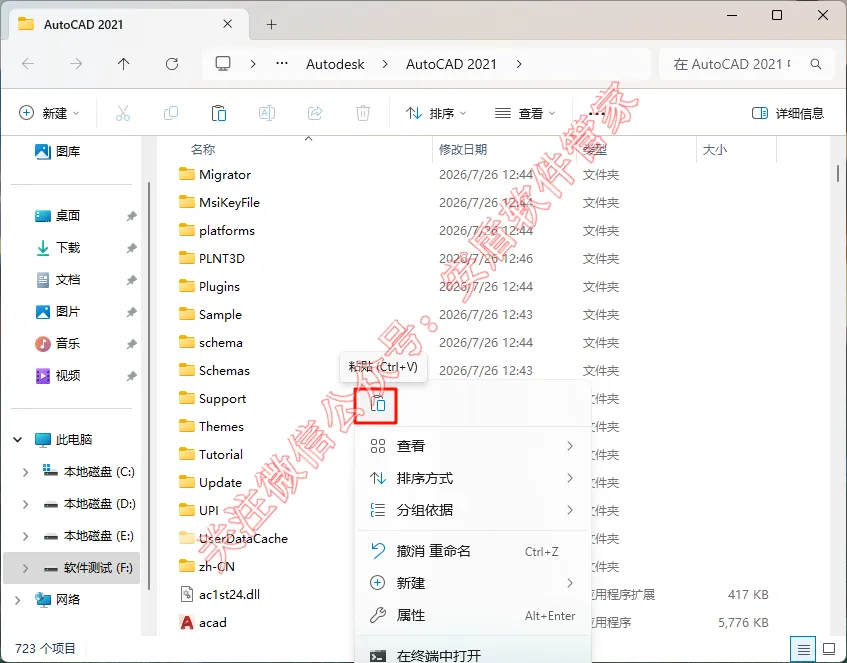Image resolution: width=847 pixels, height=663 pixels.
Task: Switch to details list view icon
Action: [x=803, y=649]
